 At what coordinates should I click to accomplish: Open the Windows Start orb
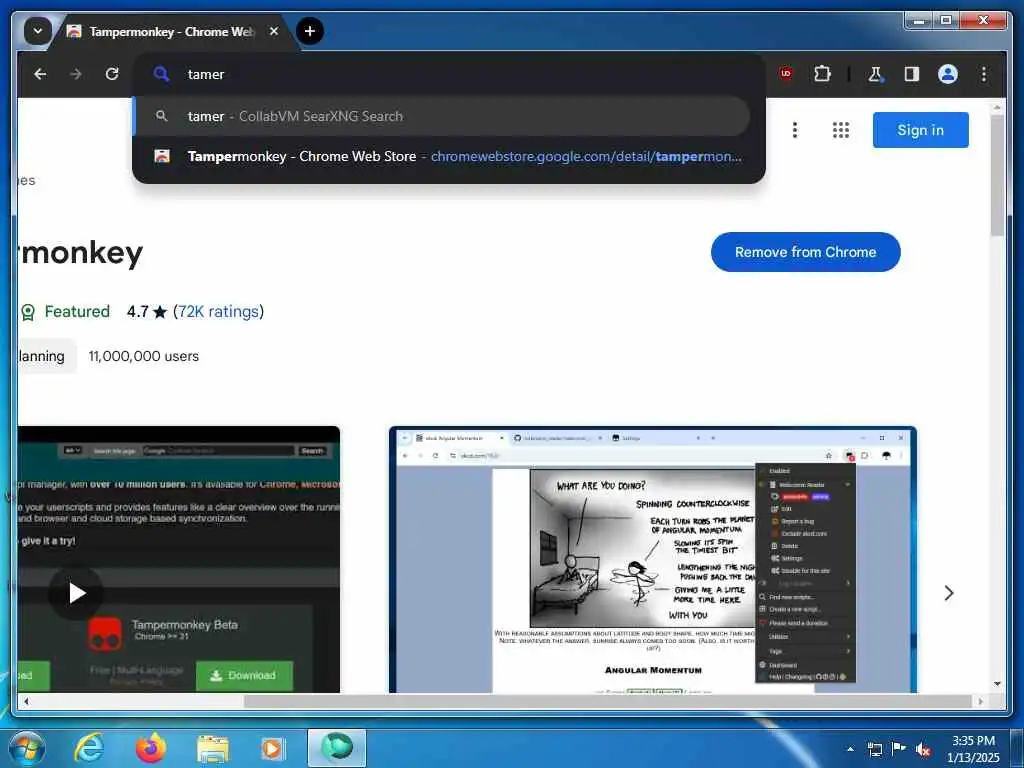click(26, 748)
